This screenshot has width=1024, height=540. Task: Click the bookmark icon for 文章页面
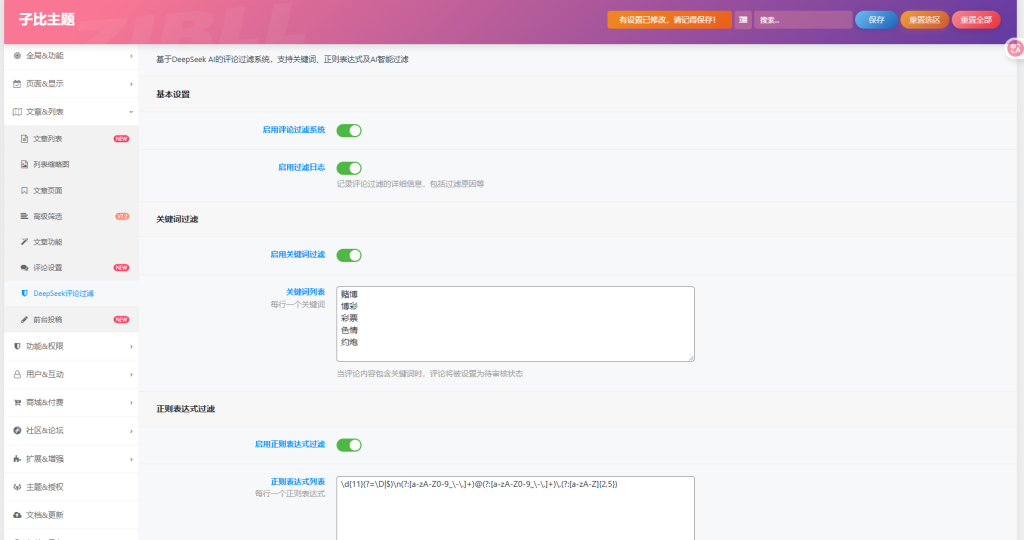(x=24, y=190)
